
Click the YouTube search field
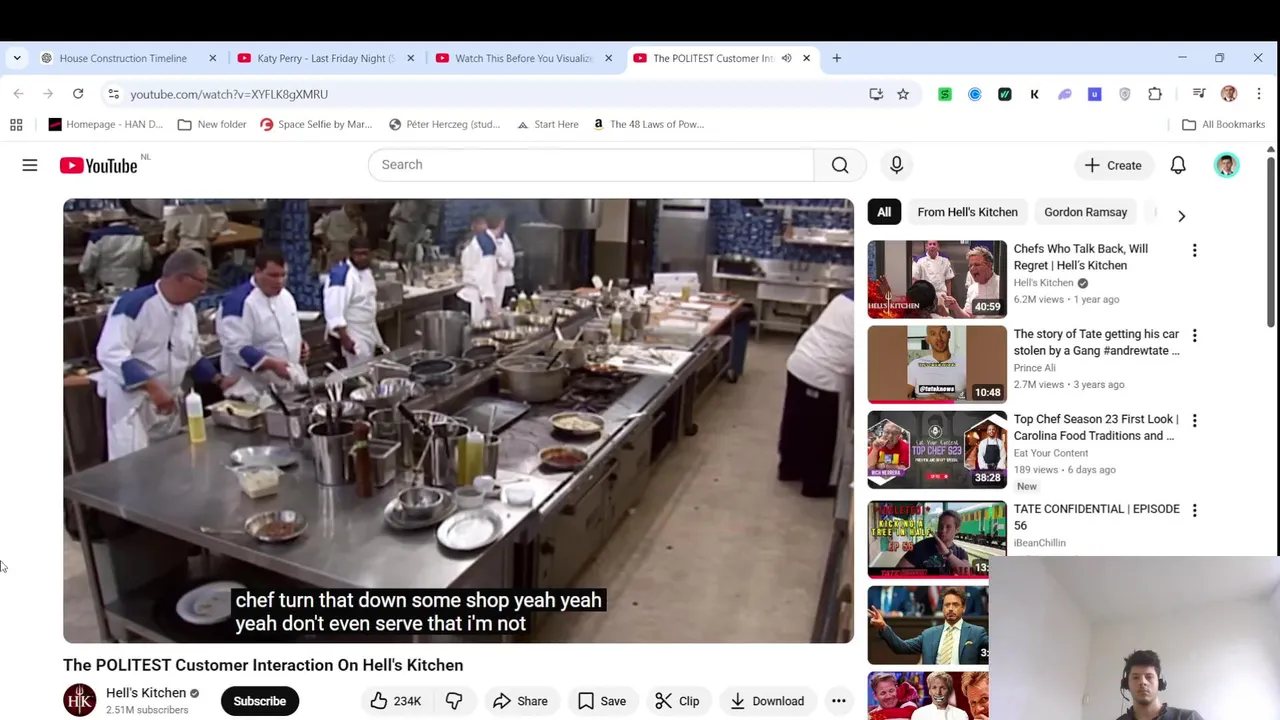[x=591, y=165]
